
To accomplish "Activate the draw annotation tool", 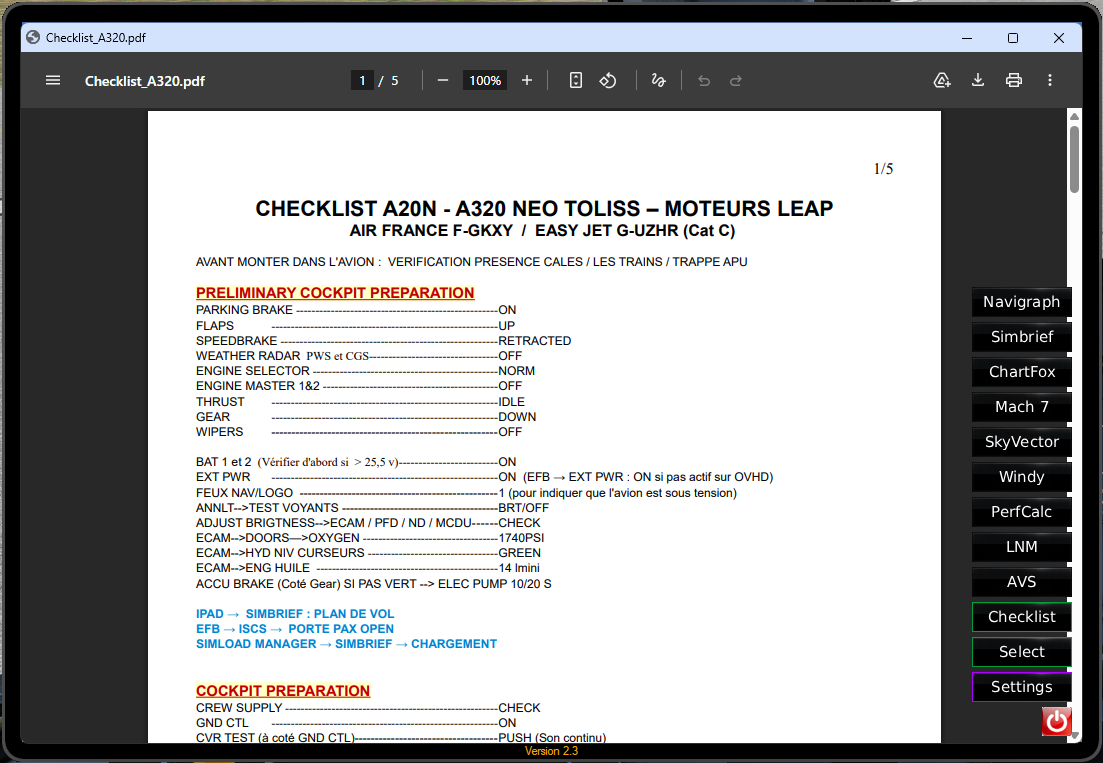I will pos(658,80).
